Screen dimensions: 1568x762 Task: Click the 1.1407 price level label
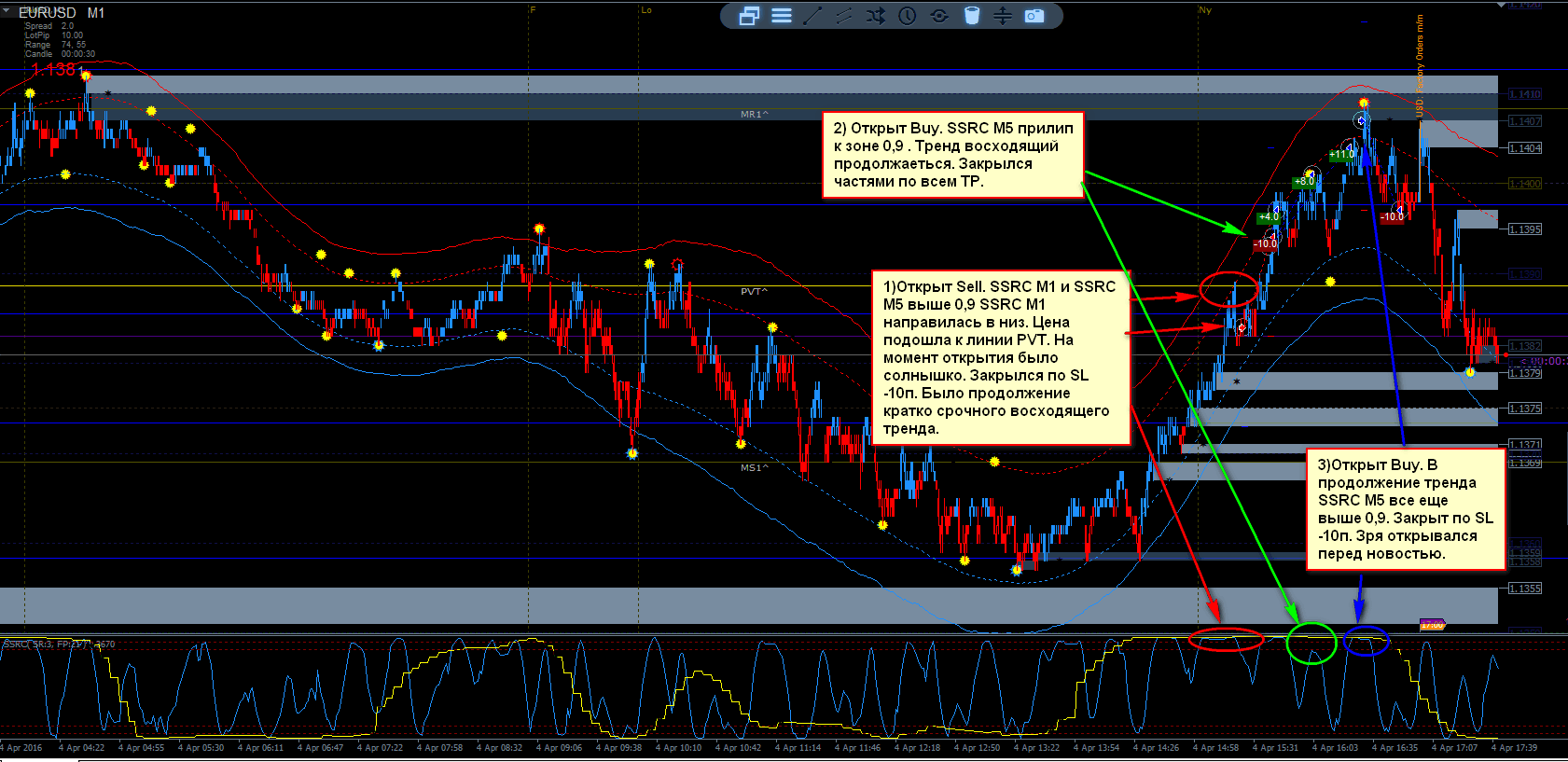1525,121
